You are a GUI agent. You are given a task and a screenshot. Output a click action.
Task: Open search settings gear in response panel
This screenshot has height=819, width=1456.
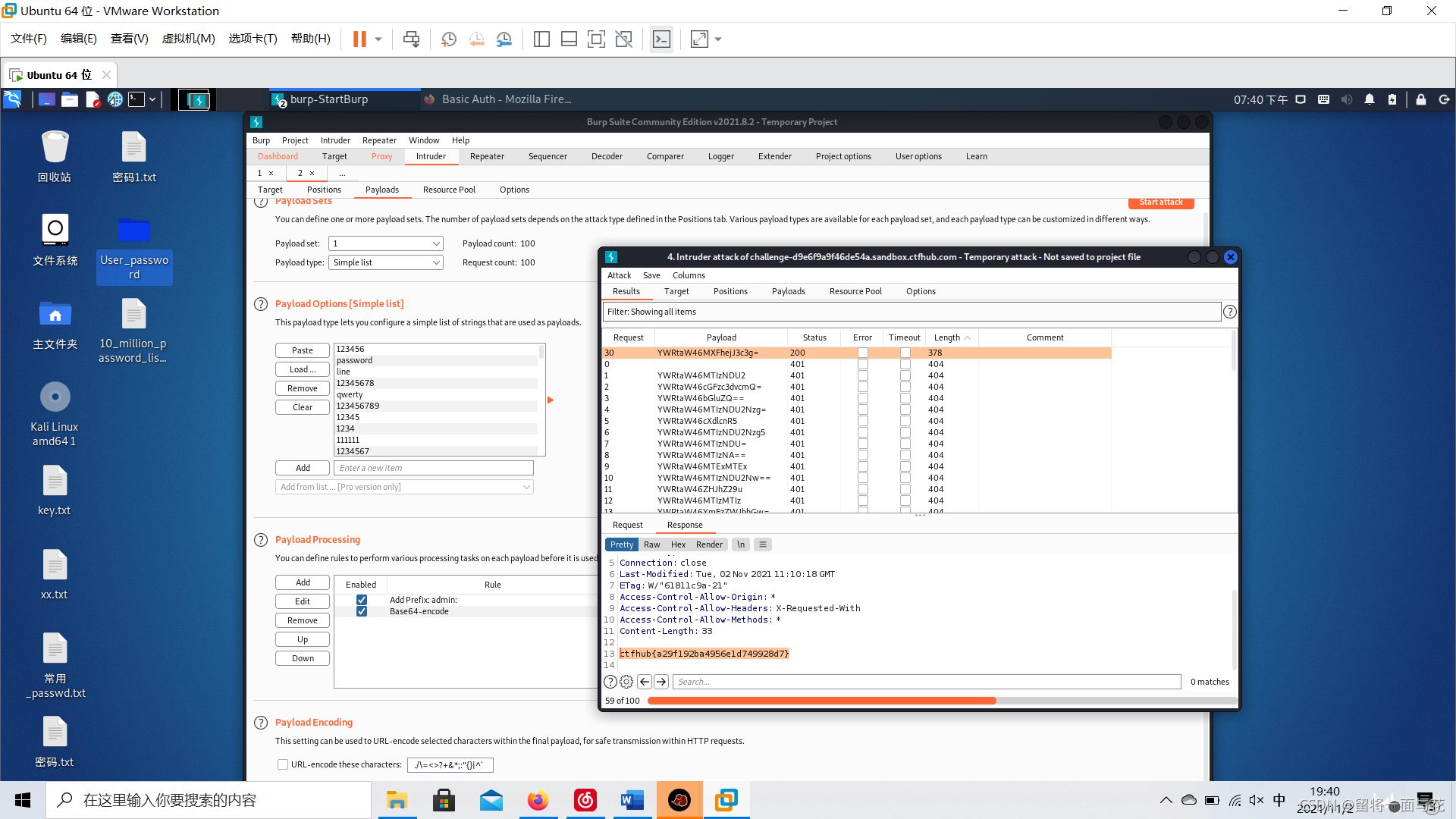click(626, 682)
